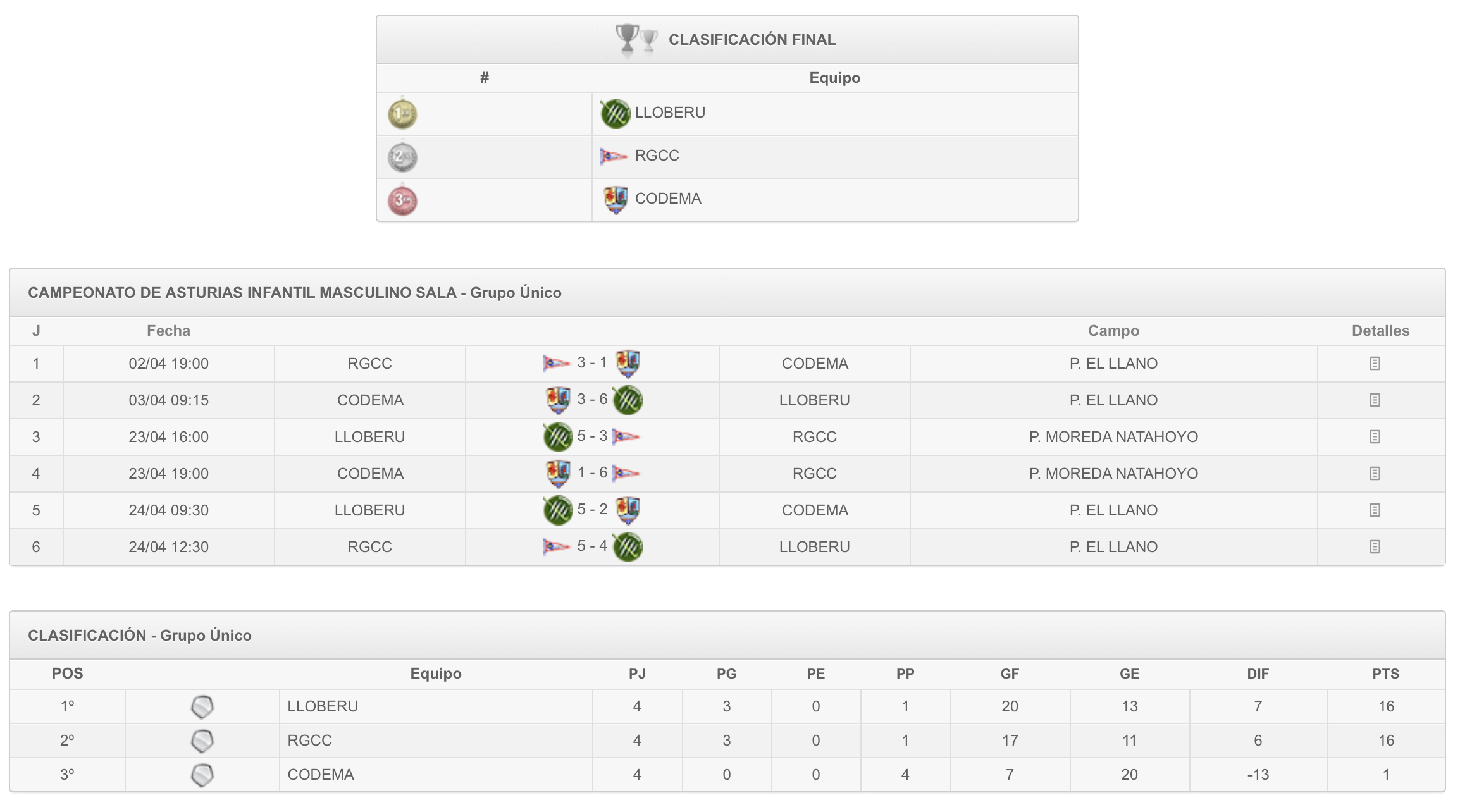Click the PTS column header
The width and height of the screenshot is (1460, 812).
[1385, 674]
